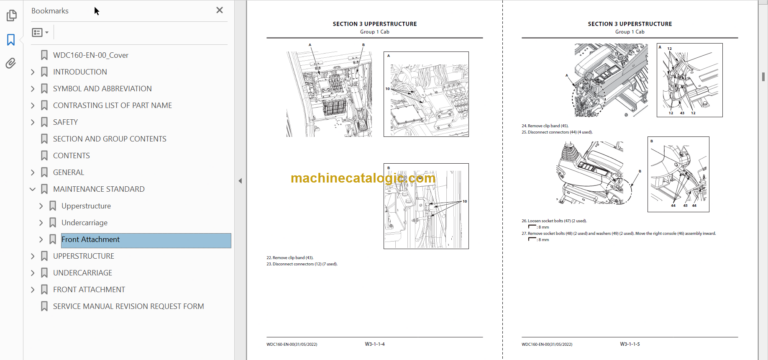
Task: Collapse the navigation pane with the arrow
Action: pos(240,181)
